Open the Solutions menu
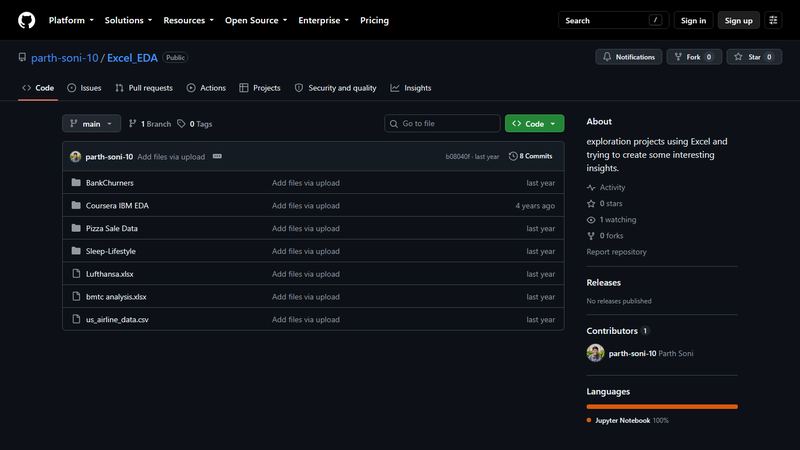This screenshot has height=450, width=800. tap(128, 20)
